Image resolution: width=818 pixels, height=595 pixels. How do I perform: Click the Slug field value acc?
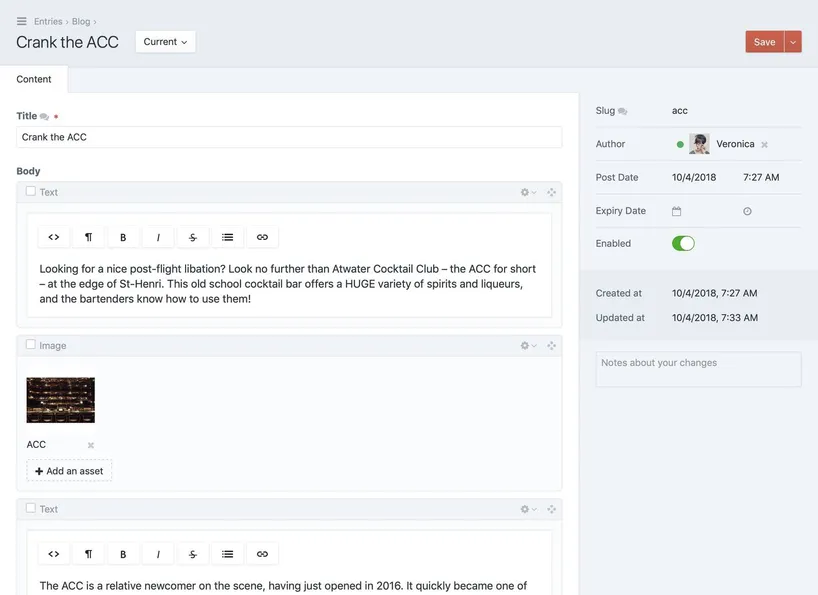coord(679,111)
